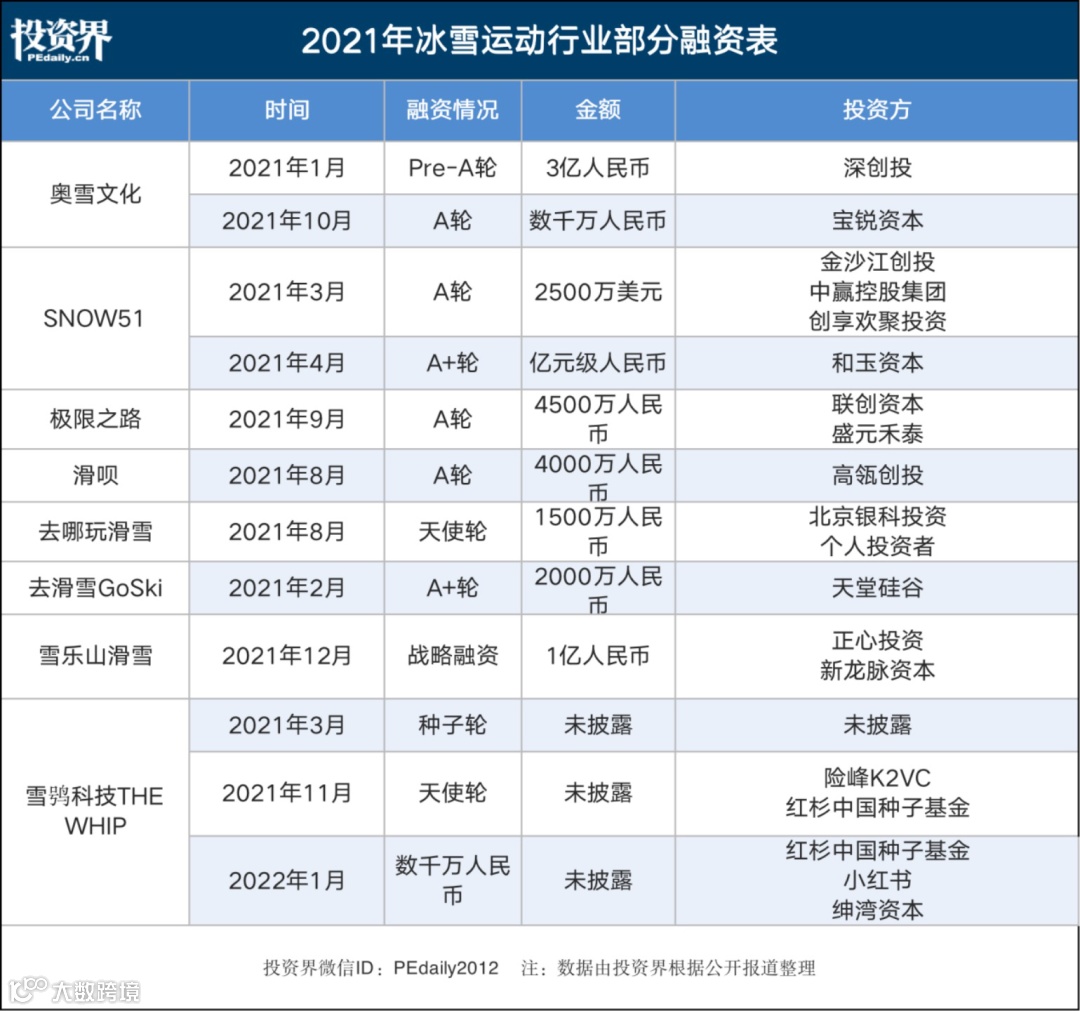Click the date 2021年9月
This screenshot has width=1080, height=1011.
[287, 419]
